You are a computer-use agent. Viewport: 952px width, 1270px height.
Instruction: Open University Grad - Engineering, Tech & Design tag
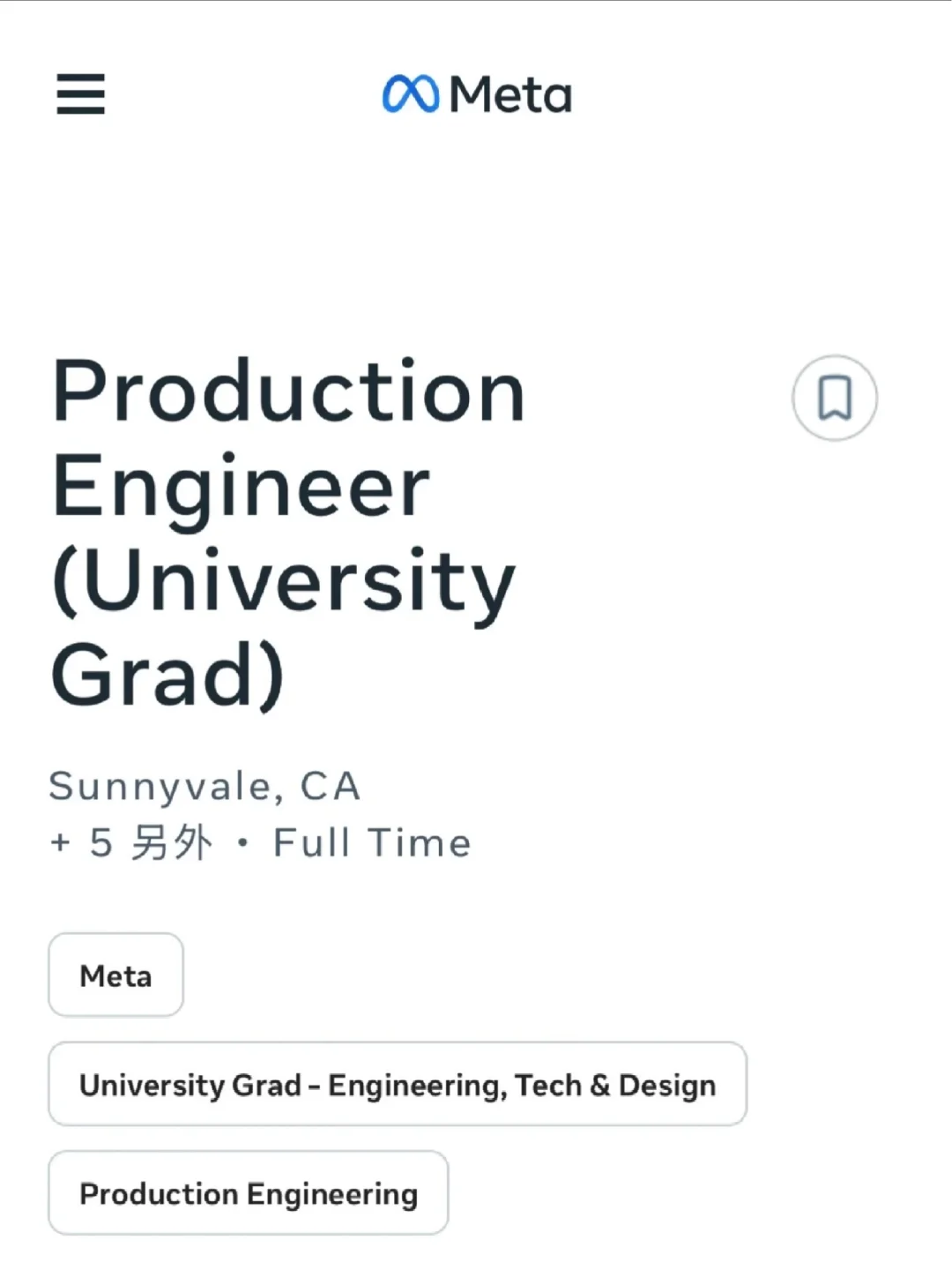(x=398, y=1084)
